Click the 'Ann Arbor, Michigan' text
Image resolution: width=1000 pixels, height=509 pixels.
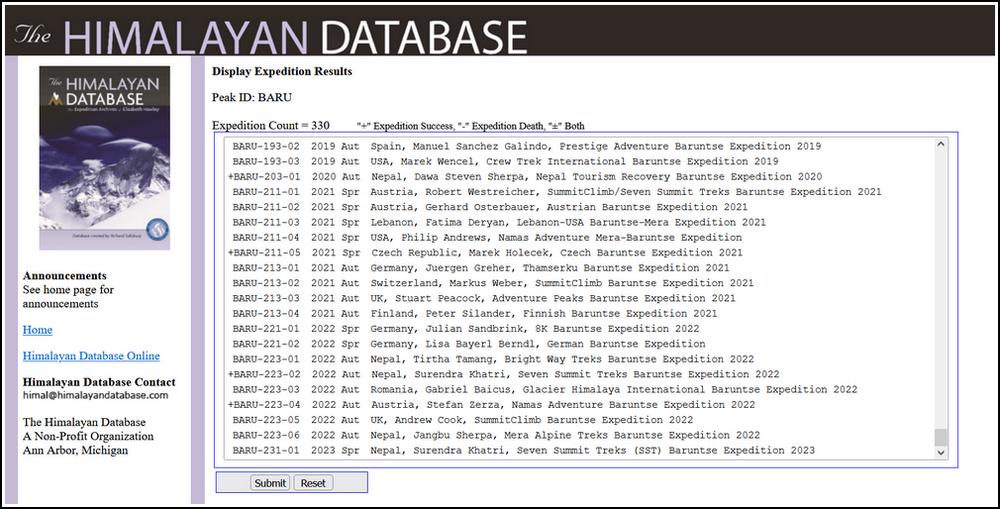75,450
